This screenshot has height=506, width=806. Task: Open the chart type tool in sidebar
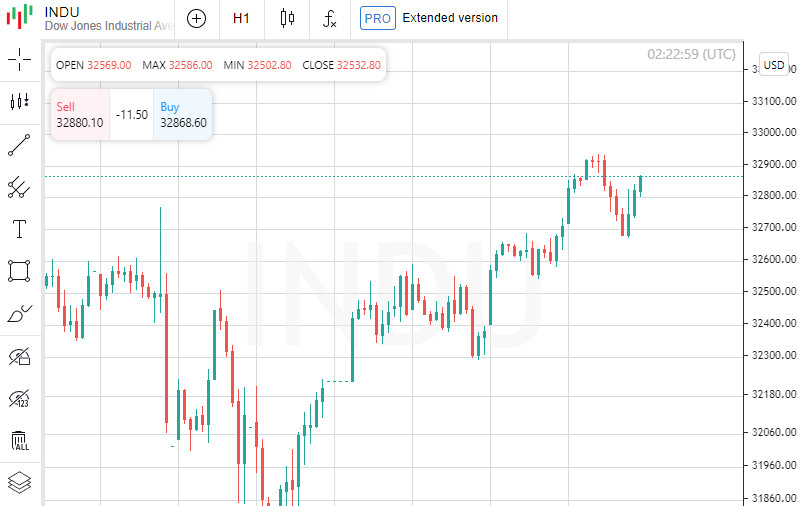(x=19, y=101)
